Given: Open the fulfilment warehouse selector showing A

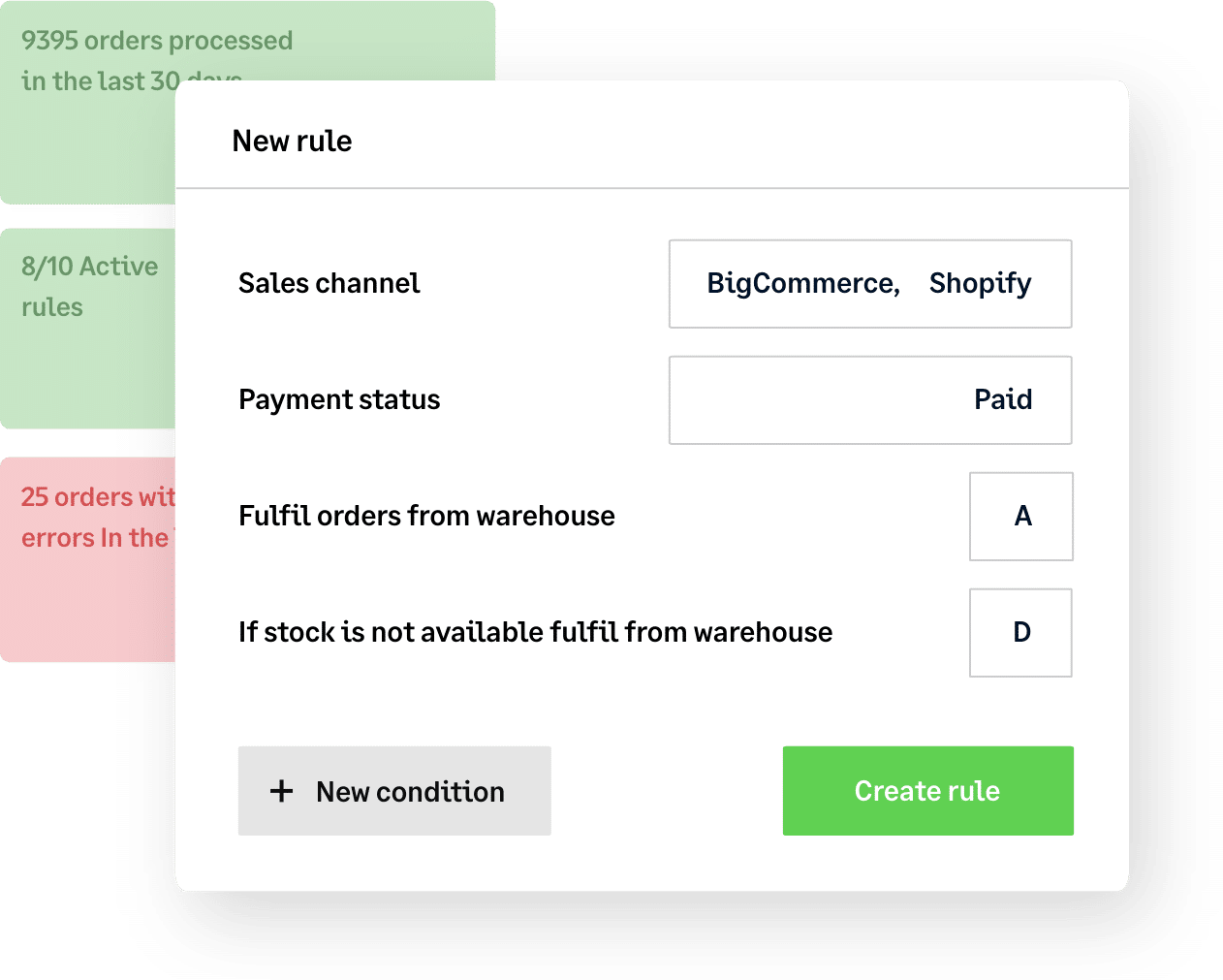Looking at the screenshot, I should coord(1020,516).
